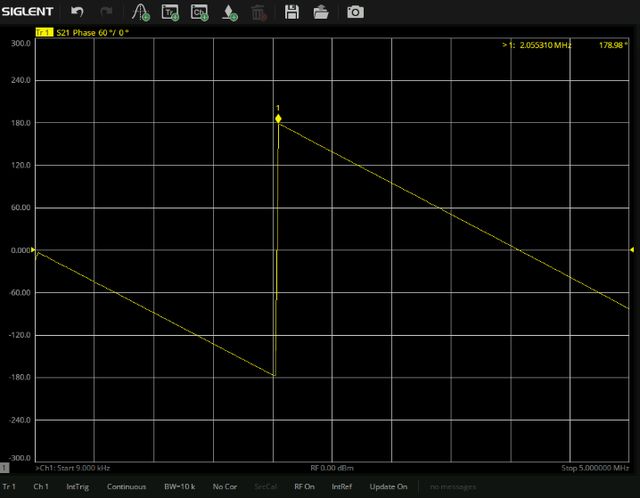Click the -240.0 y-axis label
This screenshot has height=498, width=640.
click(20, 420)
